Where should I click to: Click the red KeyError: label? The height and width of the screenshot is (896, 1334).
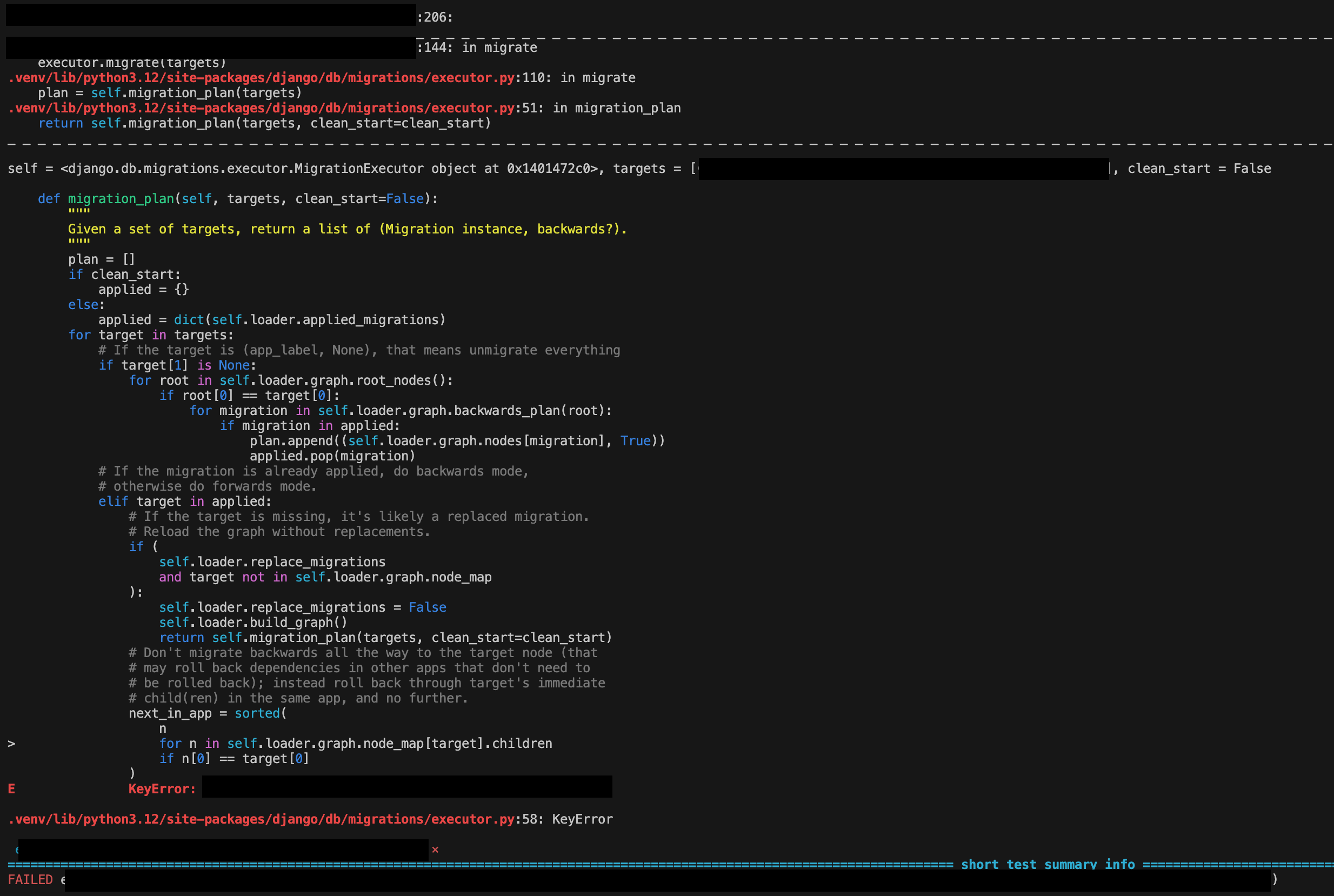click(x=162, y=789)
